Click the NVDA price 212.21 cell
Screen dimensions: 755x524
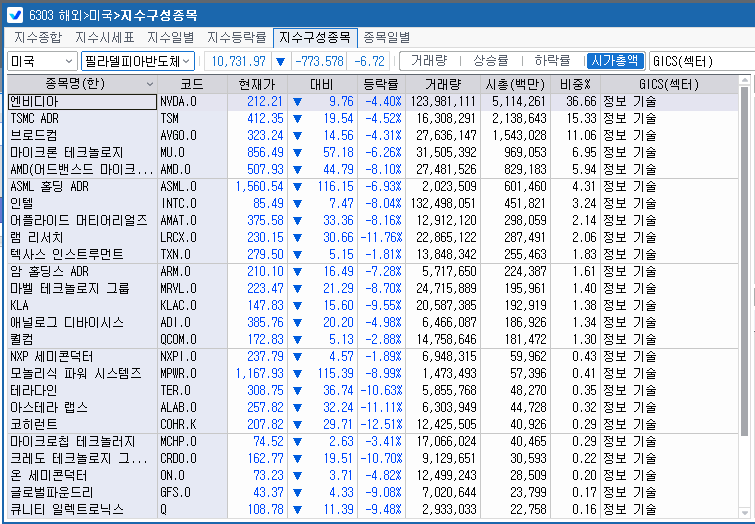(258, 102)
